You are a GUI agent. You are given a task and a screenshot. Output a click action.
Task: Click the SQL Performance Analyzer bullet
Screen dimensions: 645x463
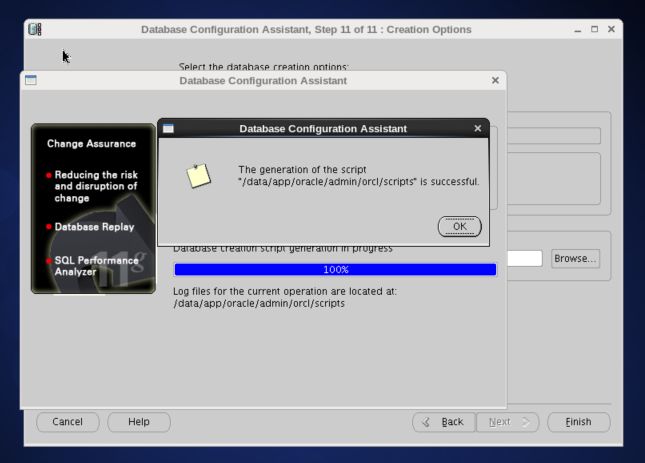coord(96,265)
